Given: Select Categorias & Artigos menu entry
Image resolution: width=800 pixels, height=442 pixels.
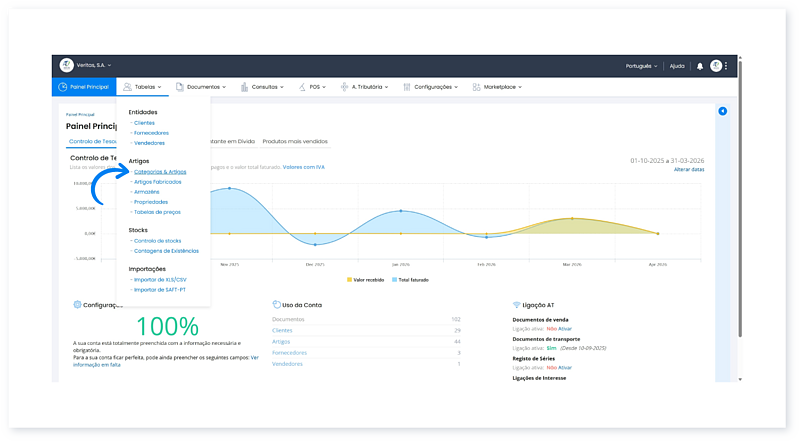Looking at the screenshot, I should pos(160,171).
